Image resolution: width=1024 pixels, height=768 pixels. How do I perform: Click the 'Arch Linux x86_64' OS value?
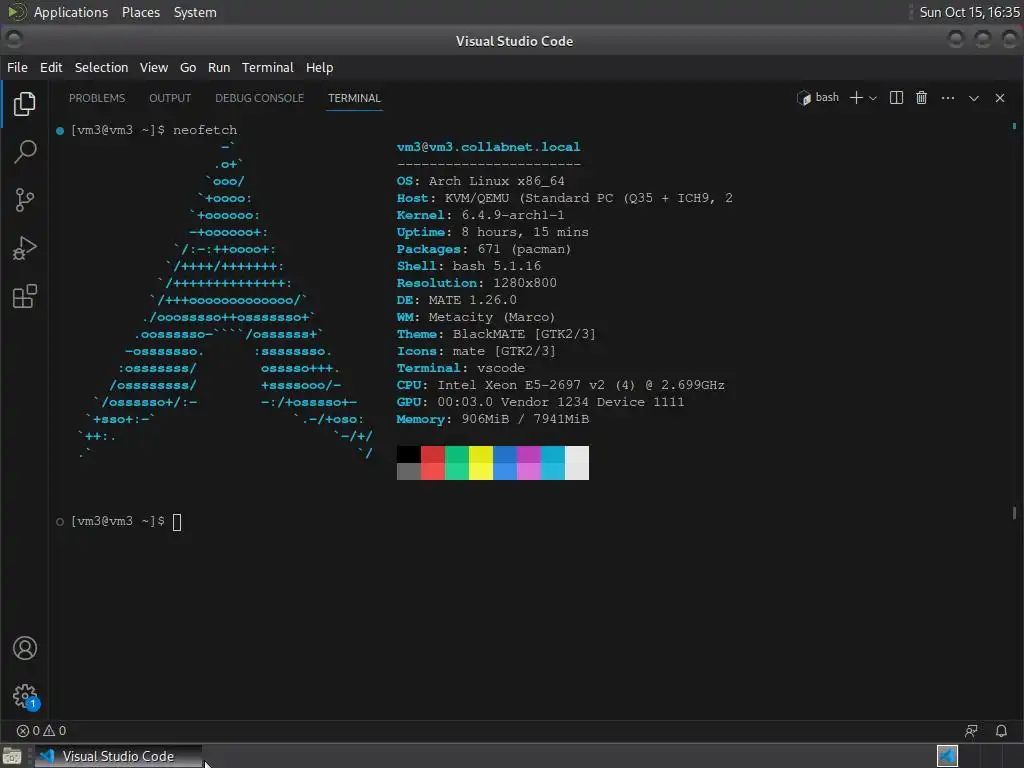(x=496, y=181)
